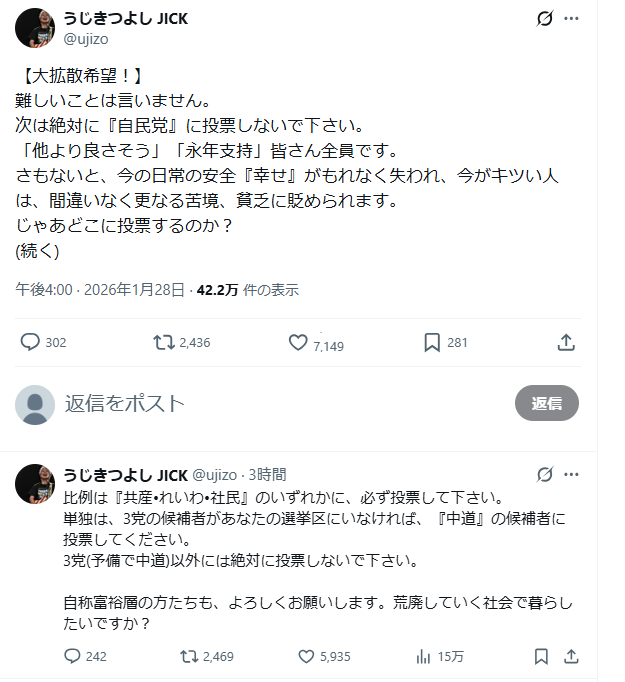625x682 pixels.
Task: Click the gray 返信 button
Action: pos(546,403)
